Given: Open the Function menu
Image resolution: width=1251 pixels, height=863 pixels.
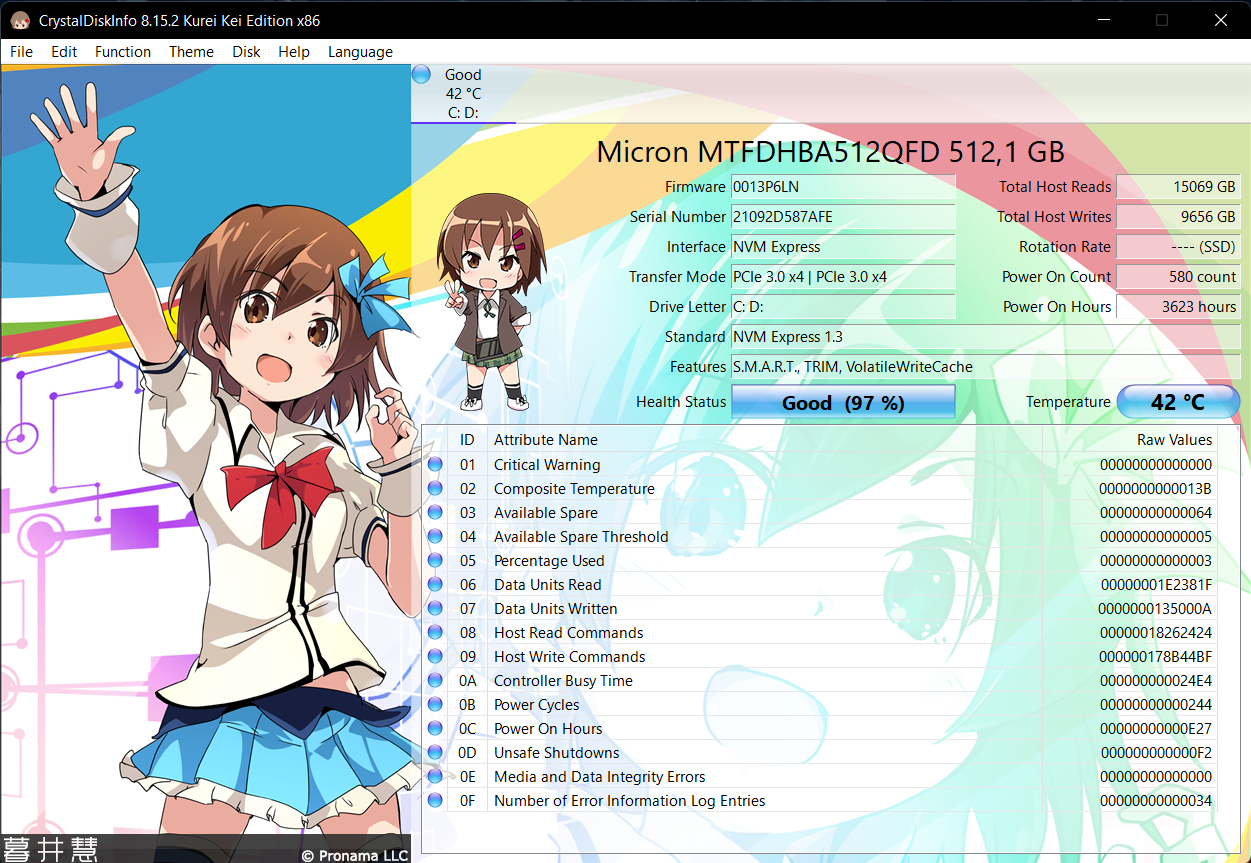Looking at the screenshot, I should pyautogui.click(x=123, y=52).
